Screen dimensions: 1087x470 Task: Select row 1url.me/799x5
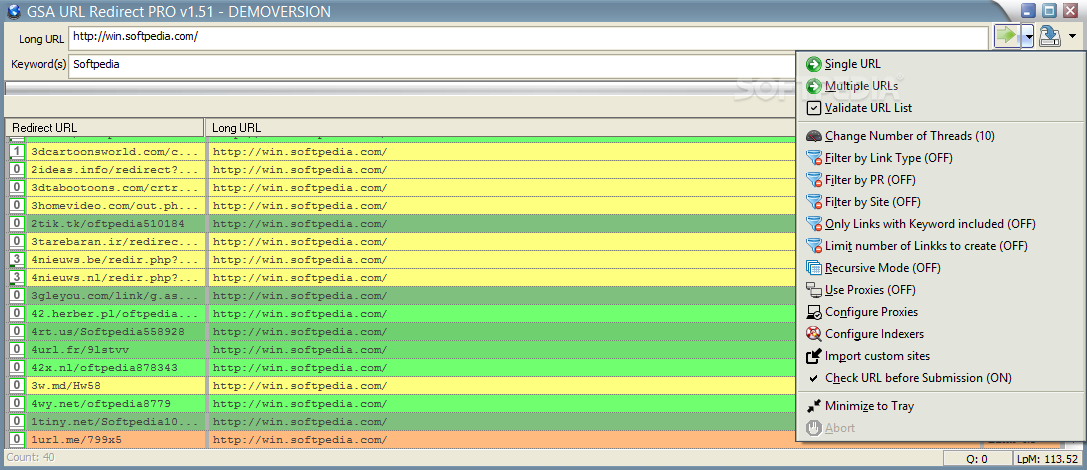pos(401,440)
